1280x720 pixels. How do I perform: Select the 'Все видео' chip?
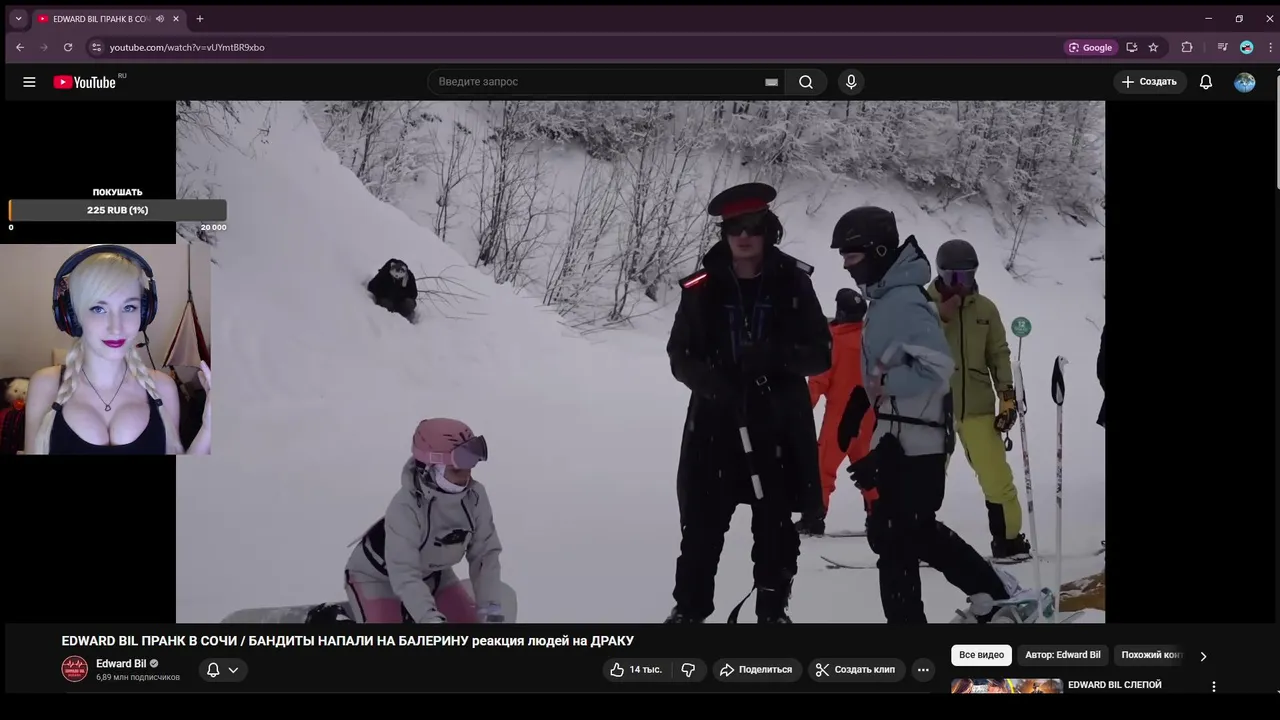coord(981,656)
